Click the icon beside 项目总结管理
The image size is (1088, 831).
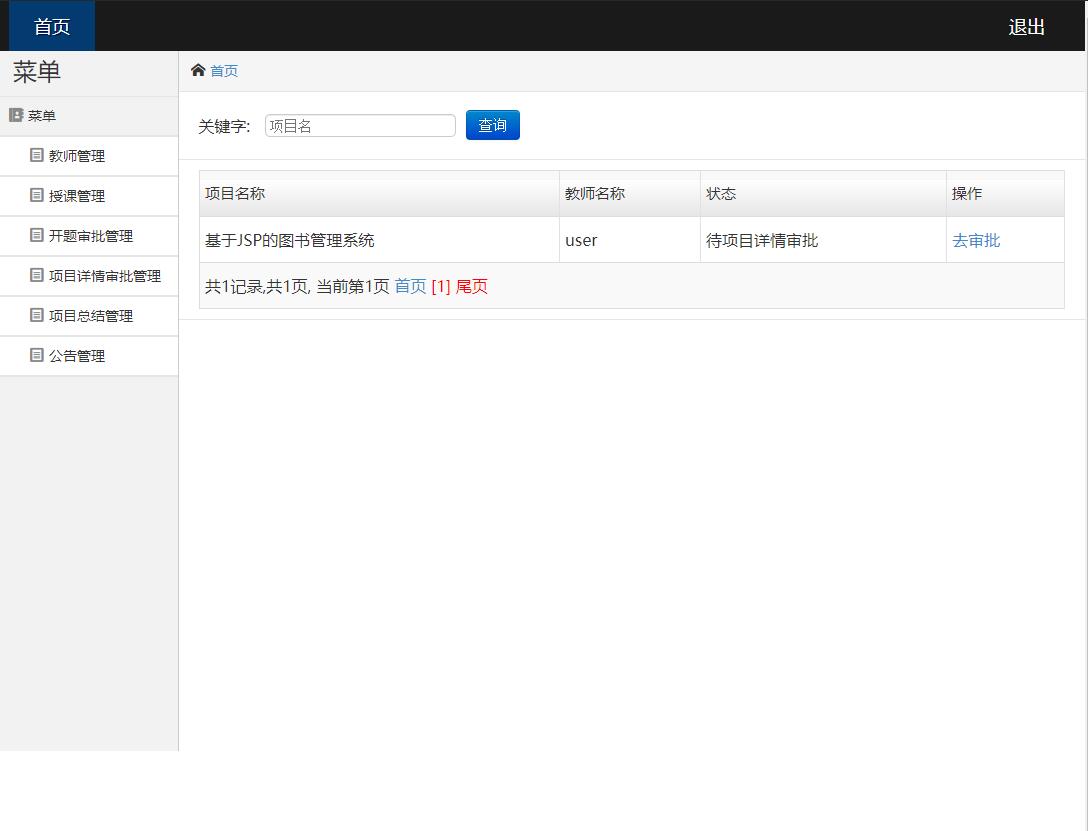pos(37,315)
